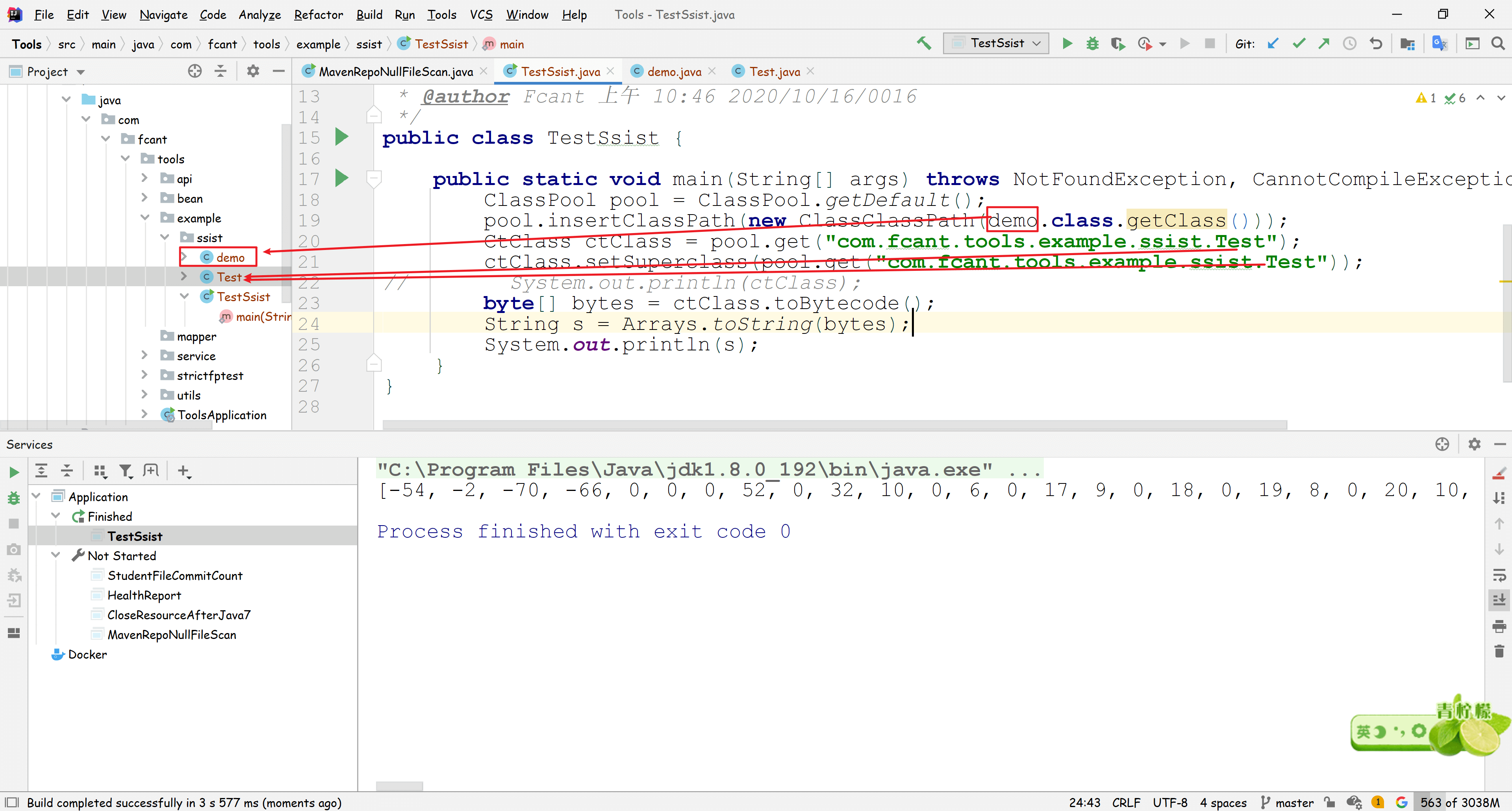The width and height of the screenshot is (1512, 811).
Task: Expand the service folder in tree
Action: 145,356
